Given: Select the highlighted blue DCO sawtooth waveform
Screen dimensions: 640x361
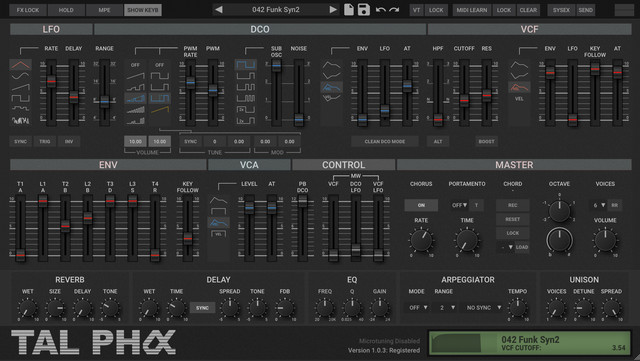Looking at the screenshot, I should click(x=136, y=98).
